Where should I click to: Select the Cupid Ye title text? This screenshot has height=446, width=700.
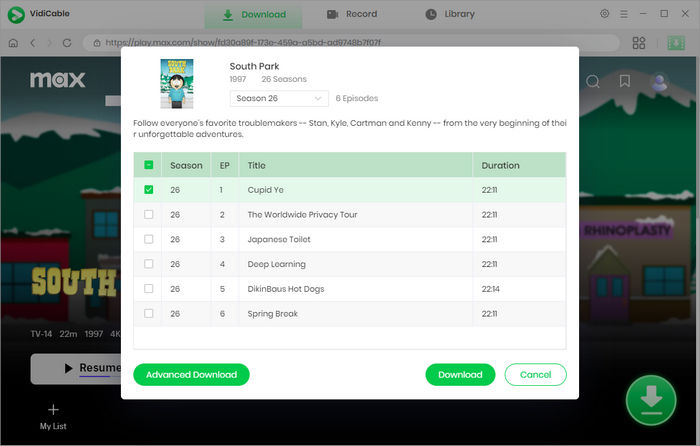[x=266, y=190]
